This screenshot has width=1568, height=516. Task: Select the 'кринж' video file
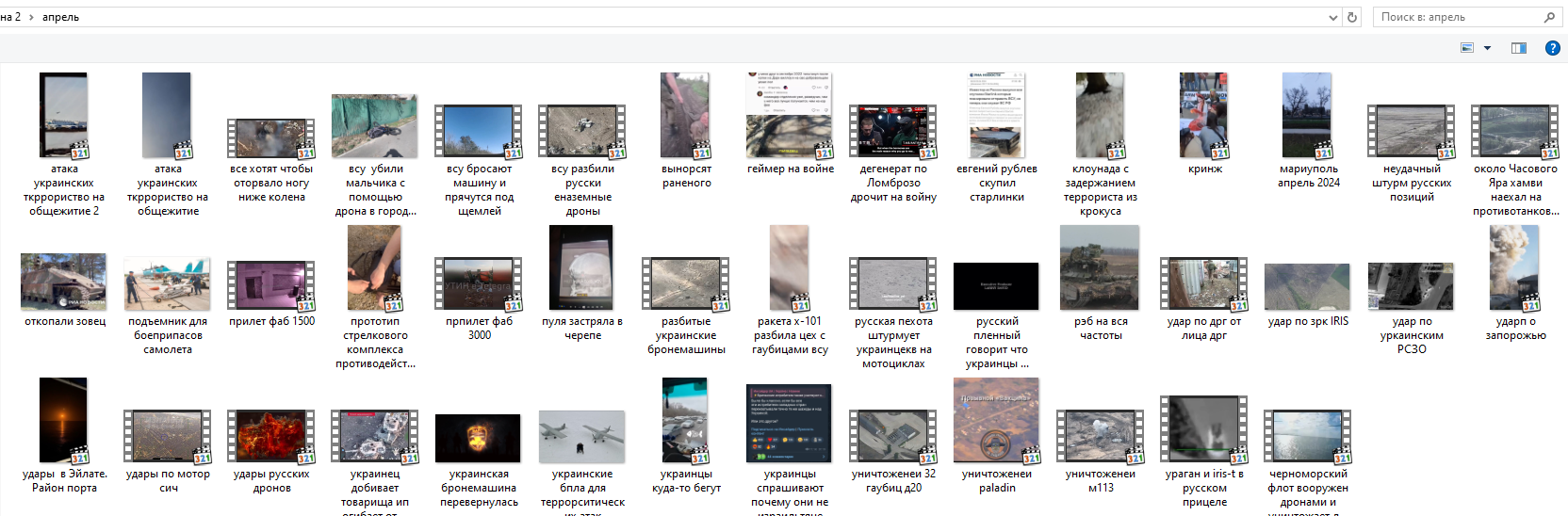(x=1204, y=123)
